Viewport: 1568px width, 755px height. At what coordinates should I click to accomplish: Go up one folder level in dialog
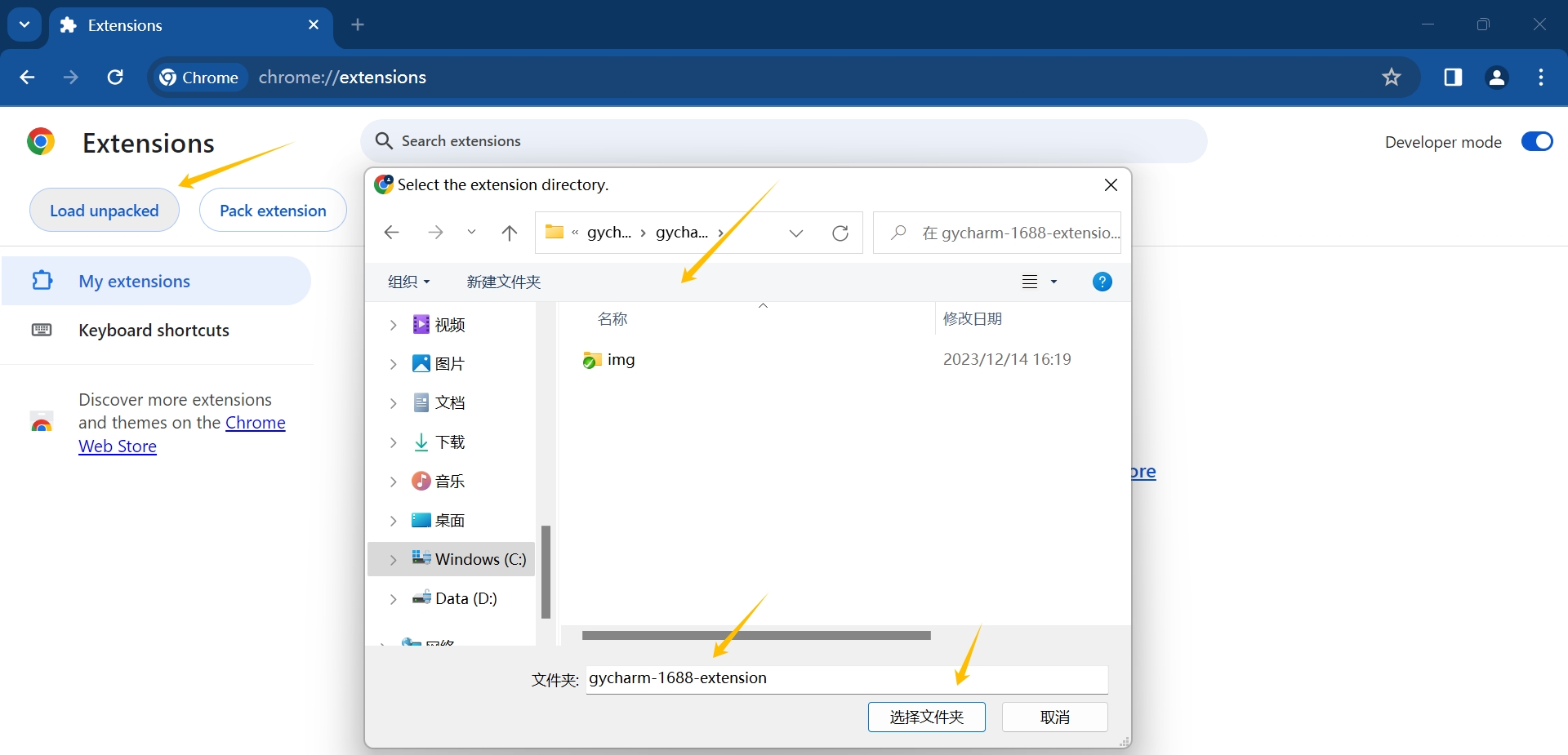510,233
